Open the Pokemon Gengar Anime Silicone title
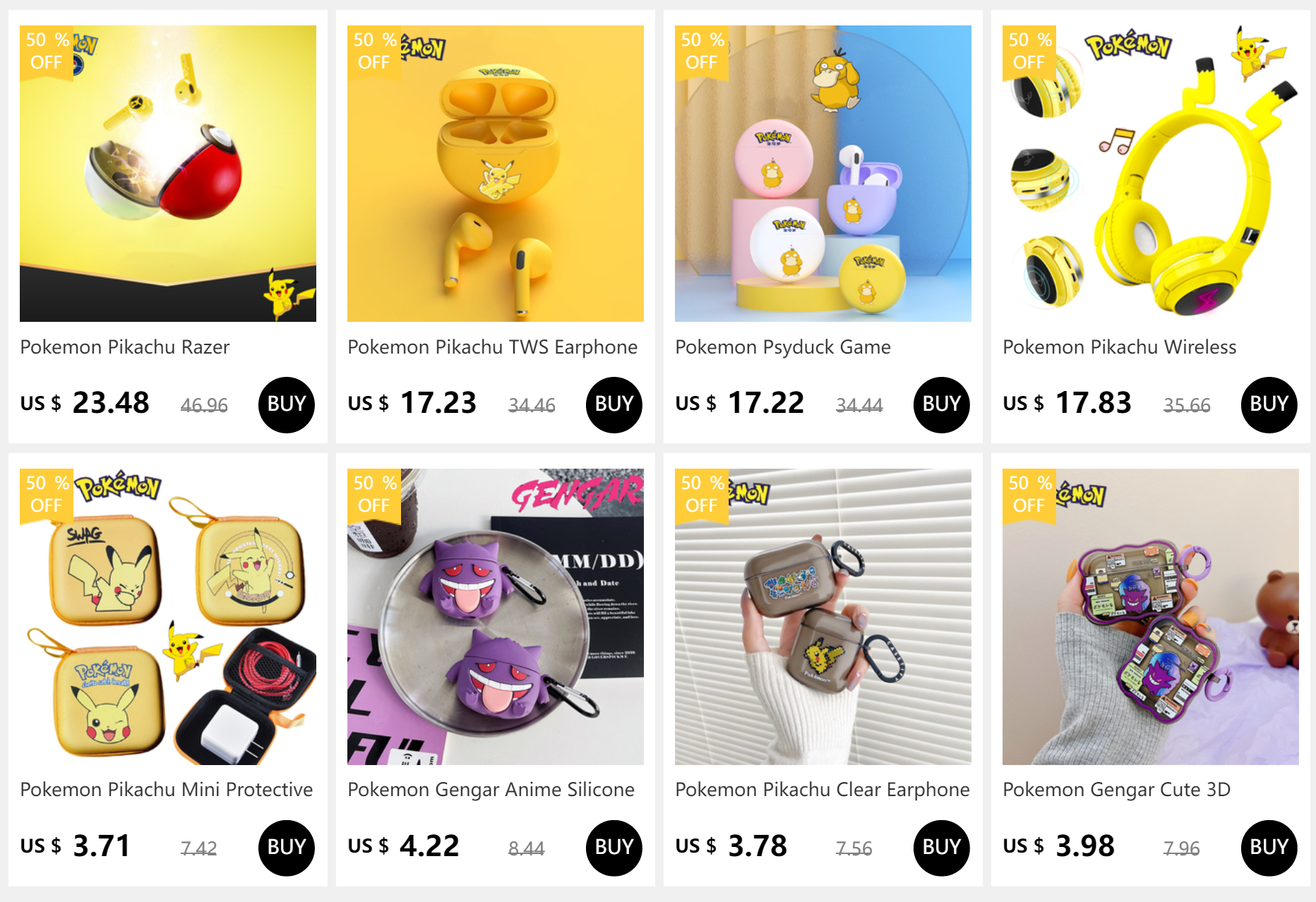The image size is (1316, 902). [x=491, y=790]
